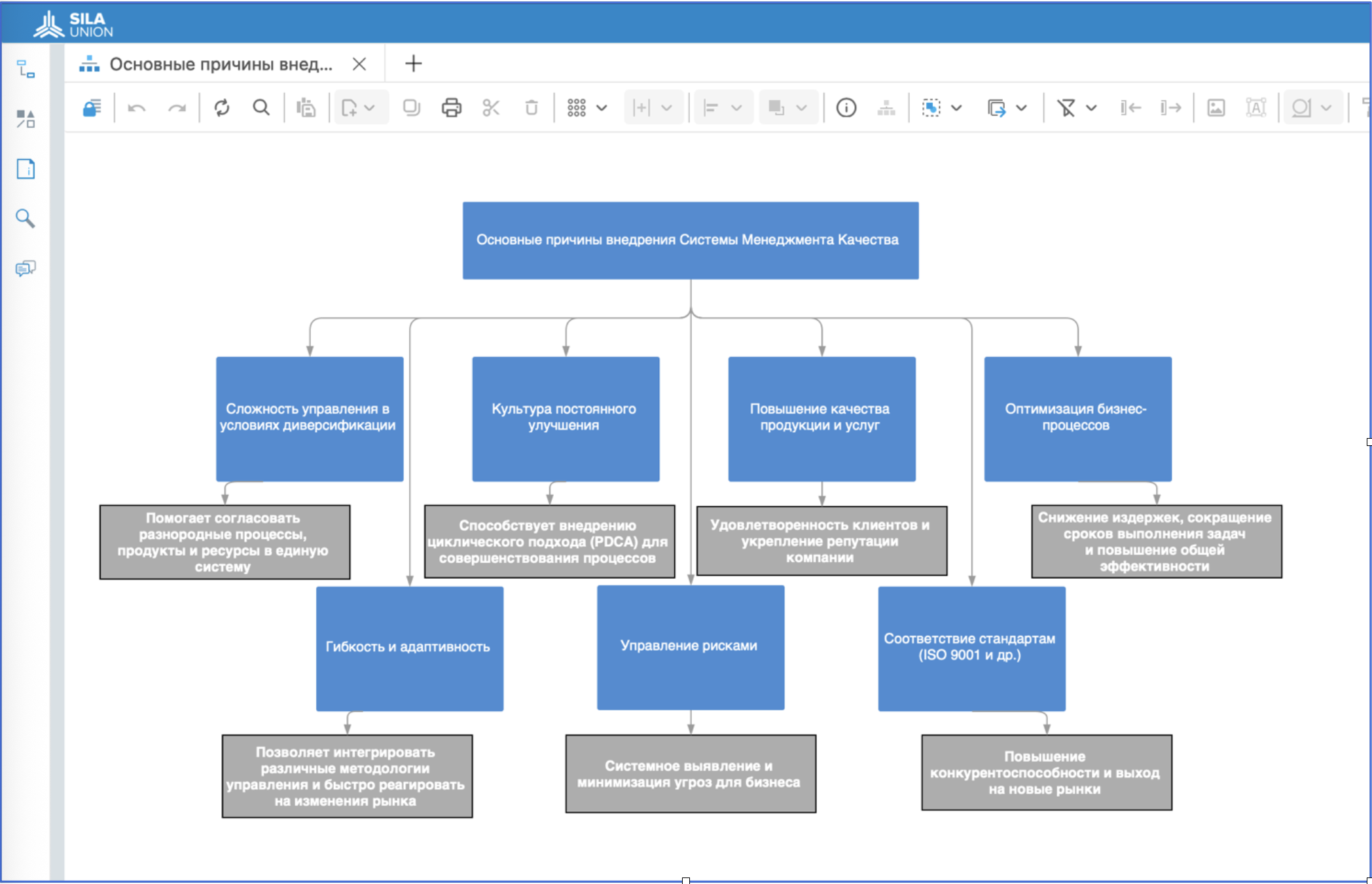This screenshot has height=884, width=1372.
Task: Select the 'Управление рисками' blue block
Action: 690,647
